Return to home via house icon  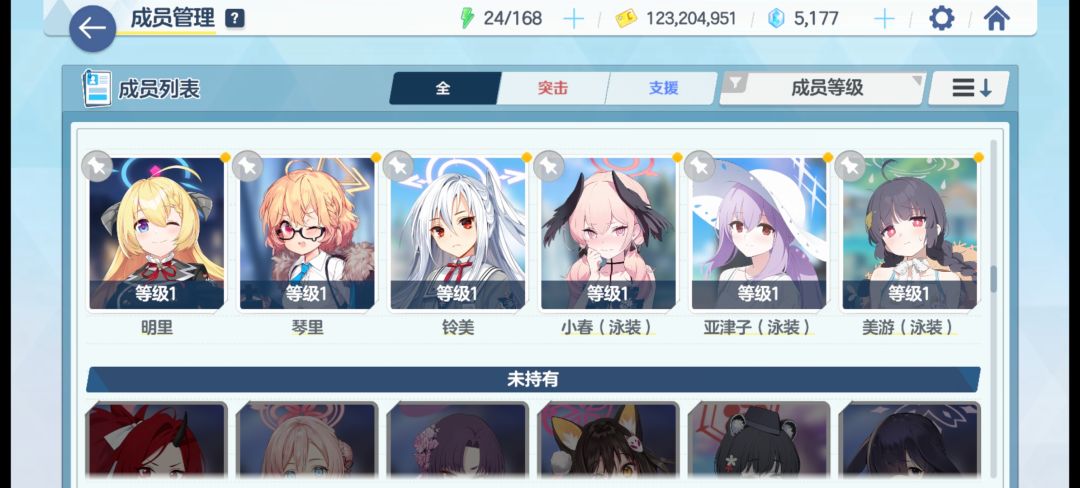(x=996, y=19)
